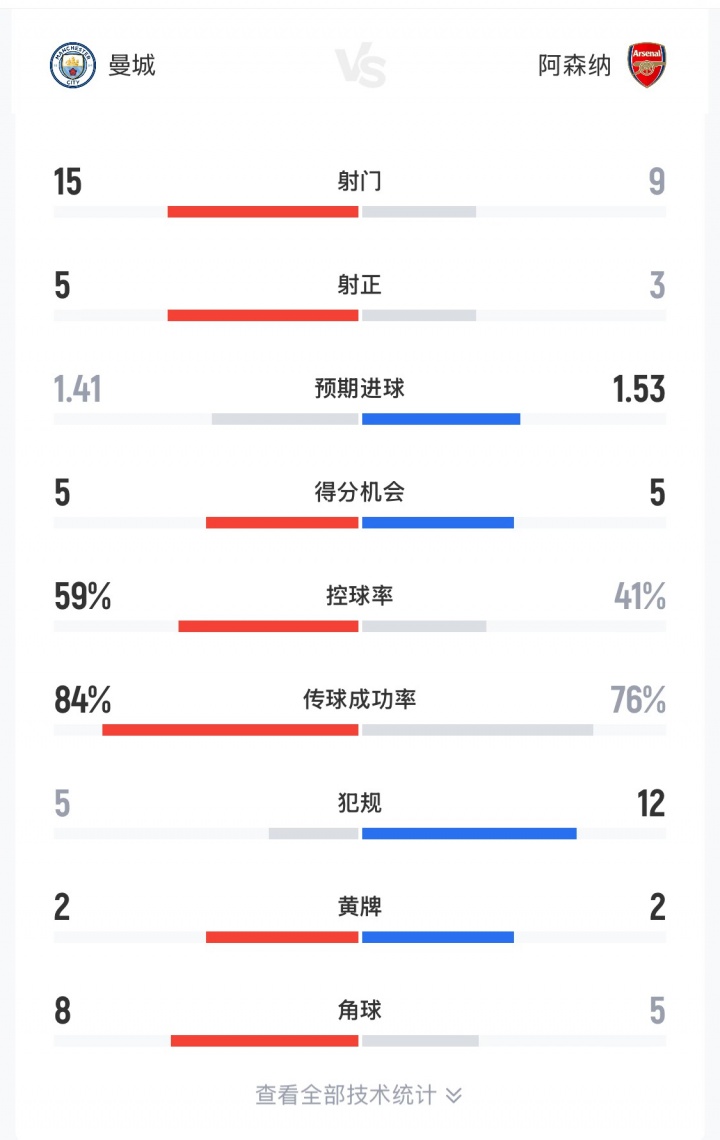This screenshot has width=720, height=1140.
Task: Click the red 传球成功率 bar
Action: (230, 730)
